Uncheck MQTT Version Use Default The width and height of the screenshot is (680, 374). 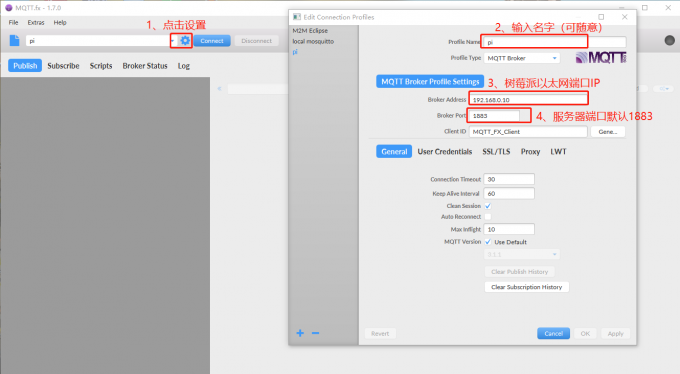click(488, 242)
